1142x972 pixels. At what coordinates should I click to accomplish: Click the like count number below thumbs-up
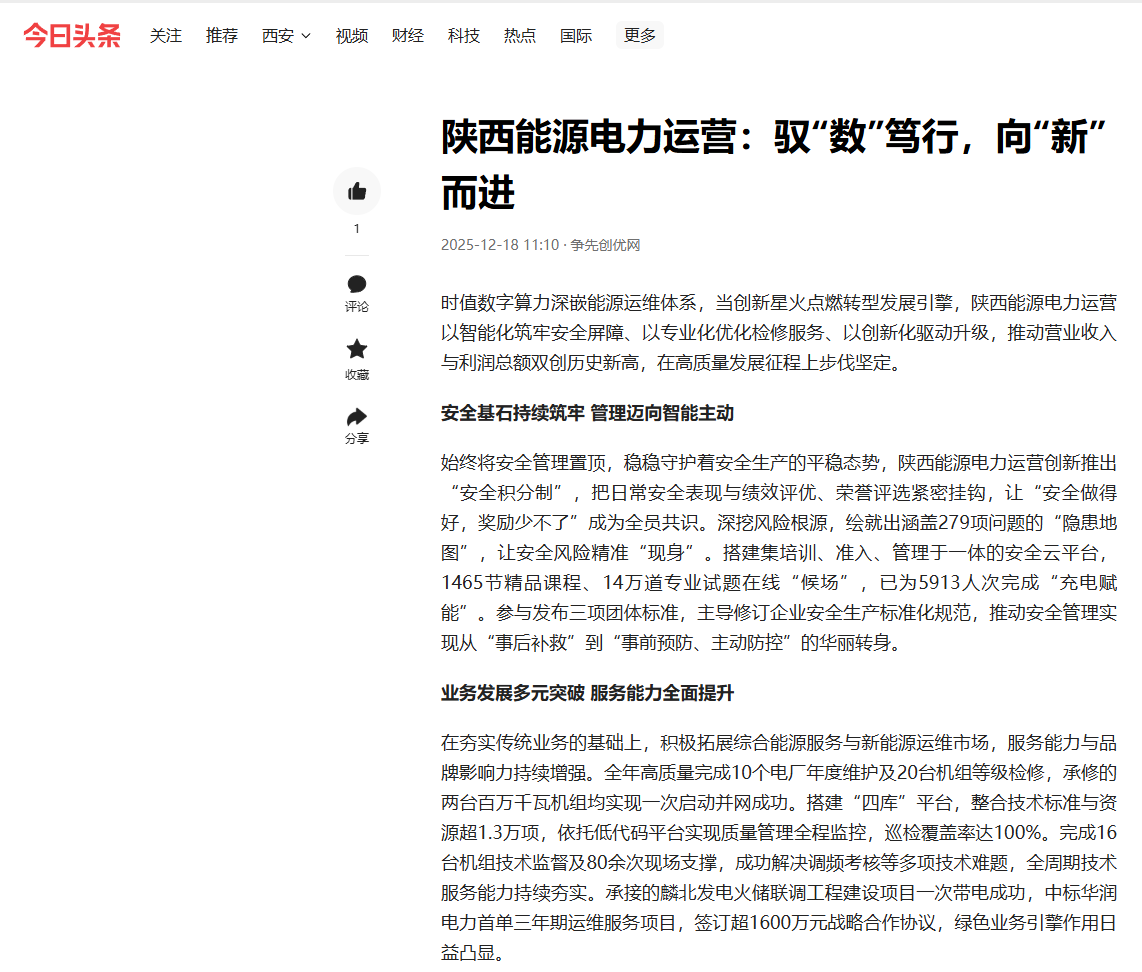357,229
